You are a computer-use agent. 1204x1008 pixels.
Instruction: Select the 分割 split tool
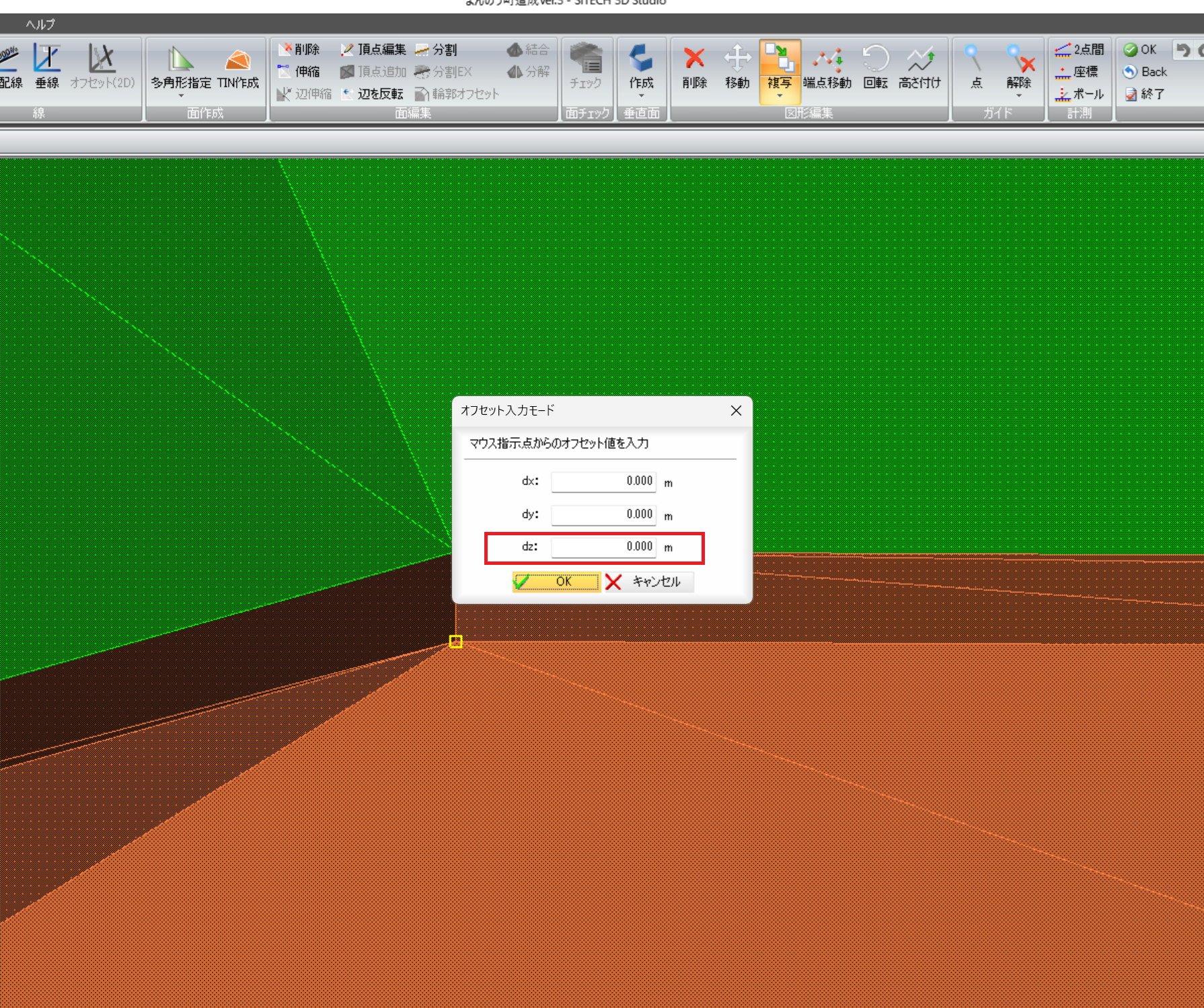436,50
